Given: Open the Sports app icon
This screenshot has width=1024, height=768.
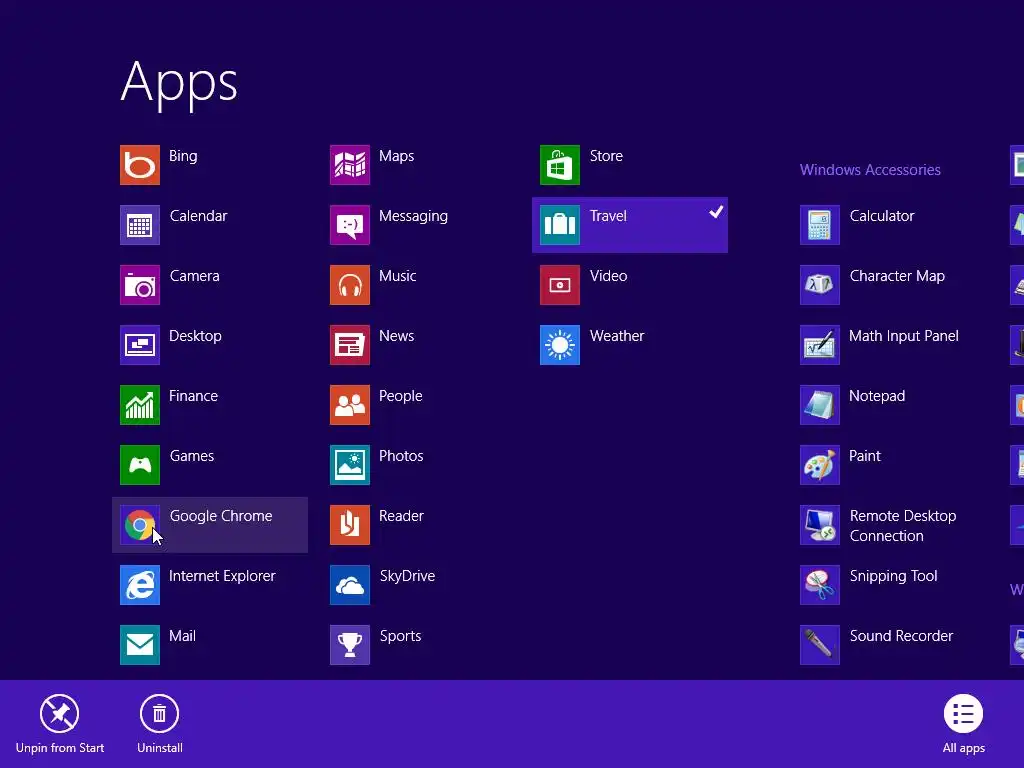Looking at the screenshot, I should 350,645.
